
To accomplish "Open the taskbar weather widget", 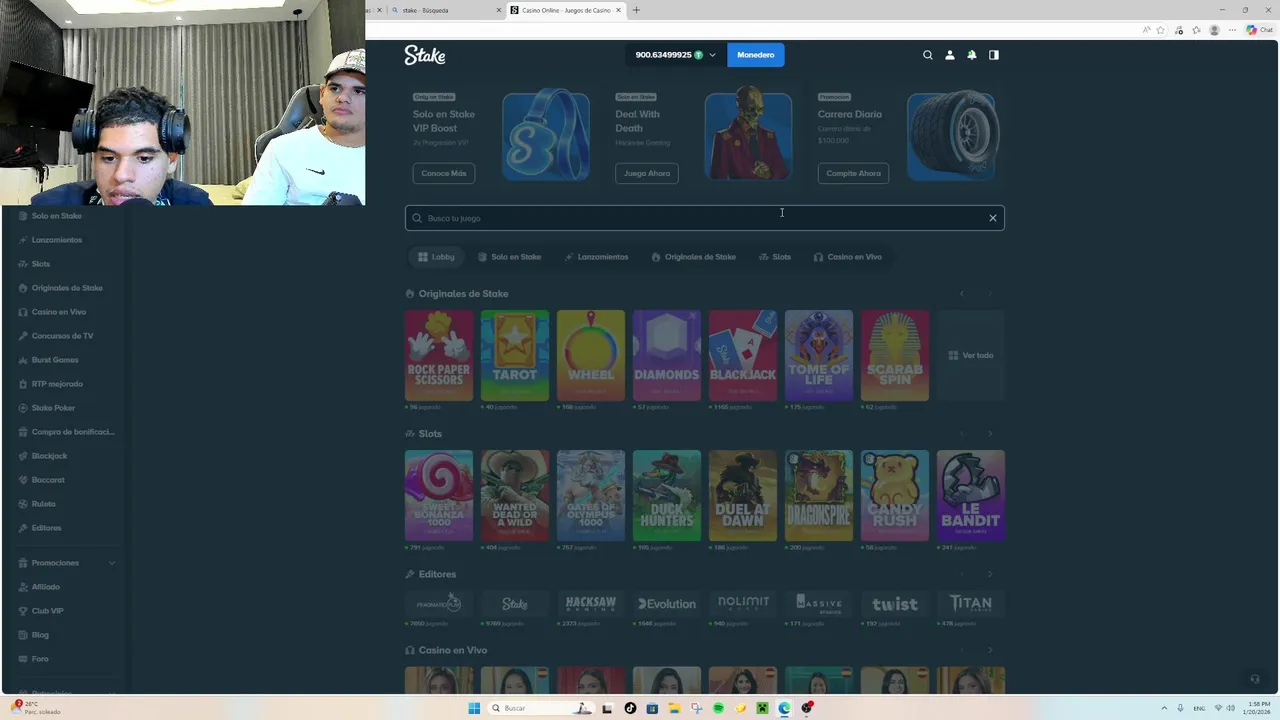I will coord(35,707).
